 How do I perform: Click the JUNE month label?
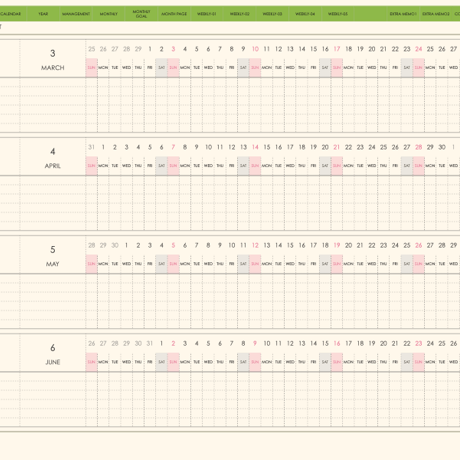[53, 362]
